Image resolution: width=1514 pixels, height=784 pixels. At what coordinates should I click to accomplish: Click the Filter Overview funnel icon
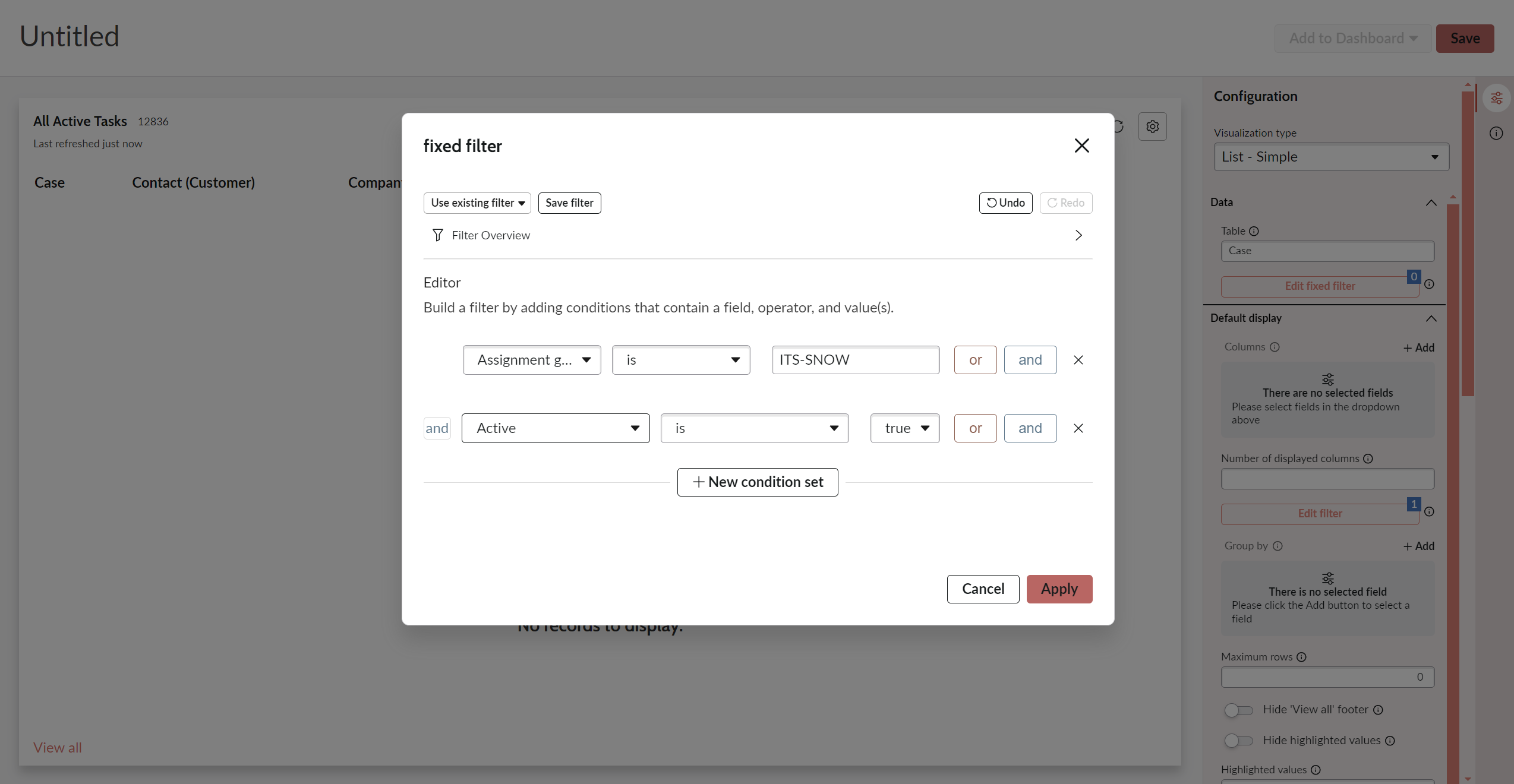437,235
